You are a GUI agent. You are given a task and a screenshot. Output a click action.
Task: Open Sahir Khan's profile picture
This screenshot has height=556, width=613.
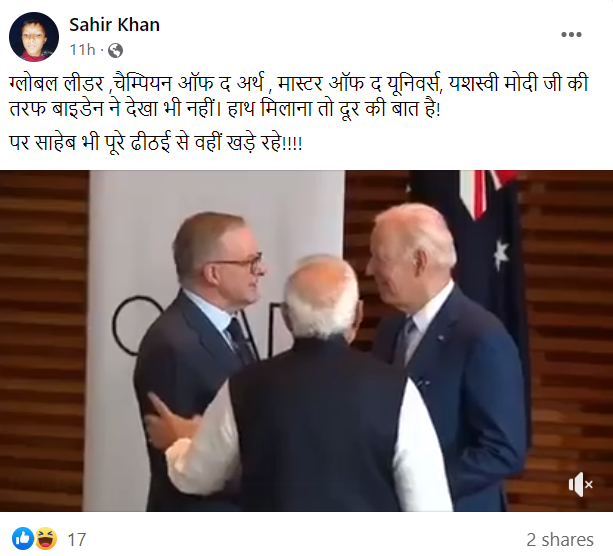(34, 37)
